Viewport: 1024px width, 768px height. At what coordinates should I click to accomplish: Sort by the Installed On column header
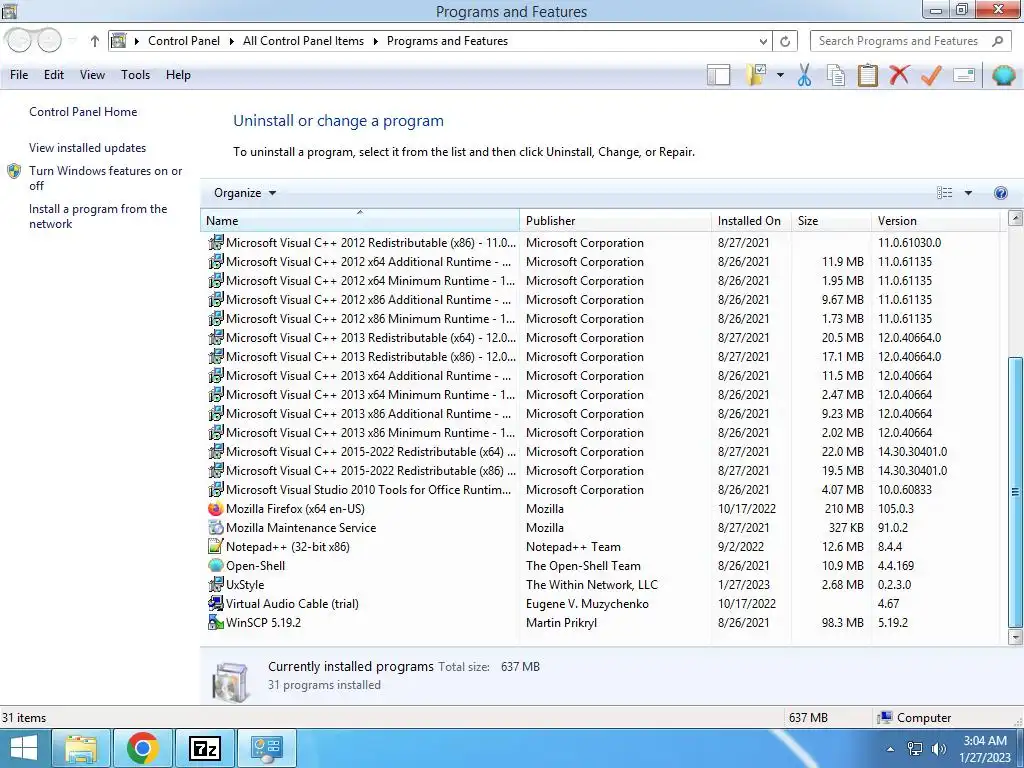tap(751, 221)
